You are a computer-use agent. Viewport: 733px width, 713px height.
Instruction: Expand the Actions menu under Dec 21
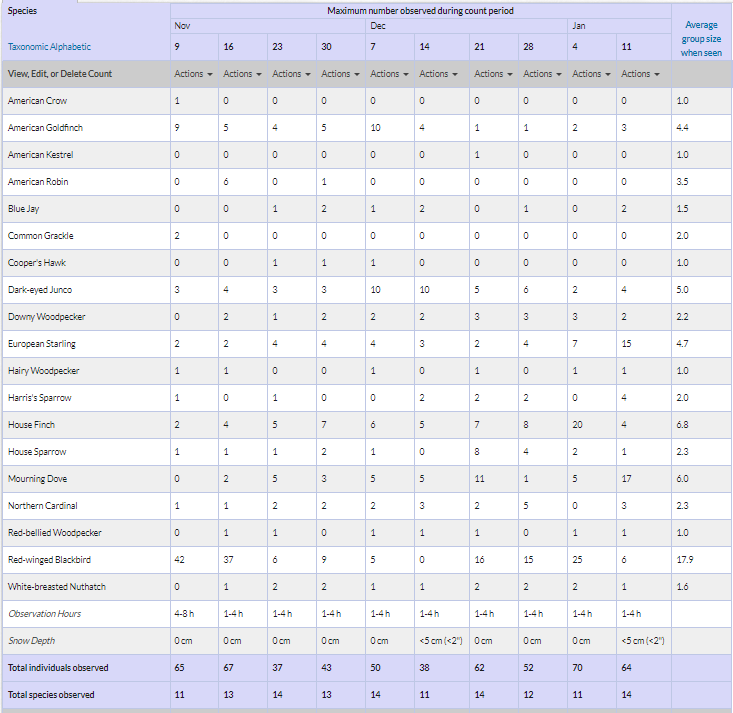coord(493,74)
